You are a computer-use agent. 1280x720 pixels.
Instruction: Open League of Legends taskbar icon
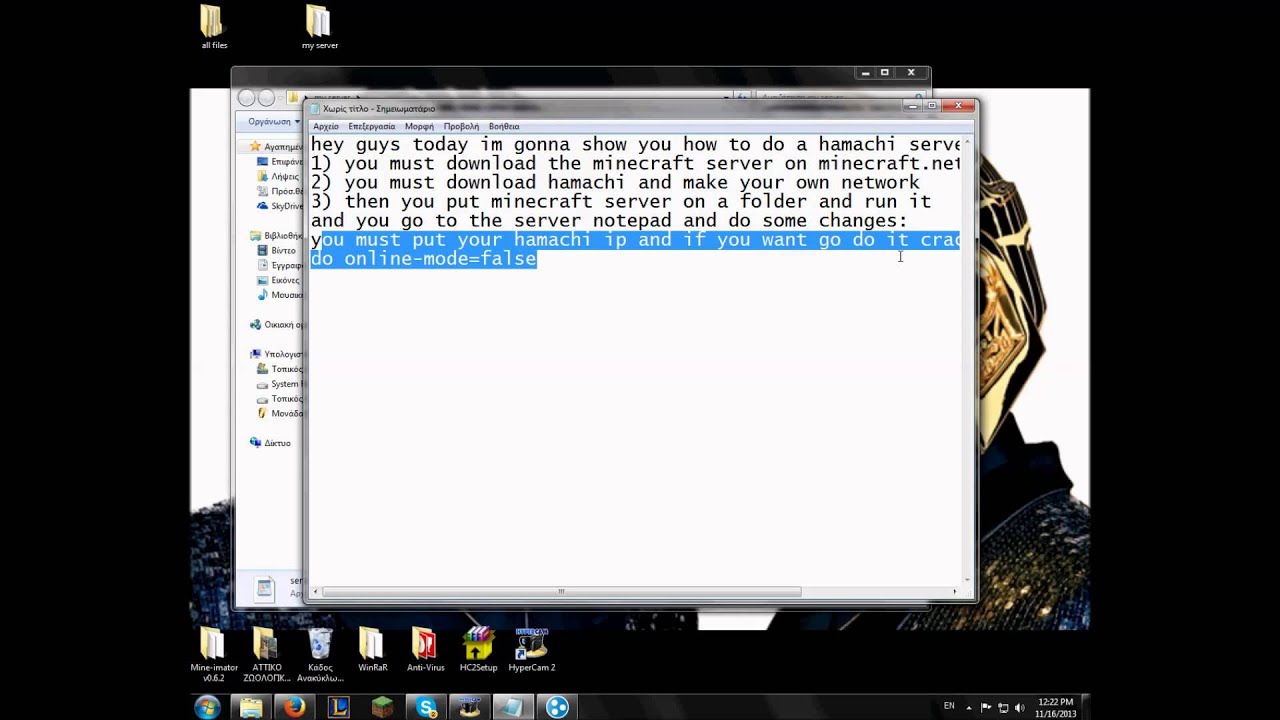[338, 707]
